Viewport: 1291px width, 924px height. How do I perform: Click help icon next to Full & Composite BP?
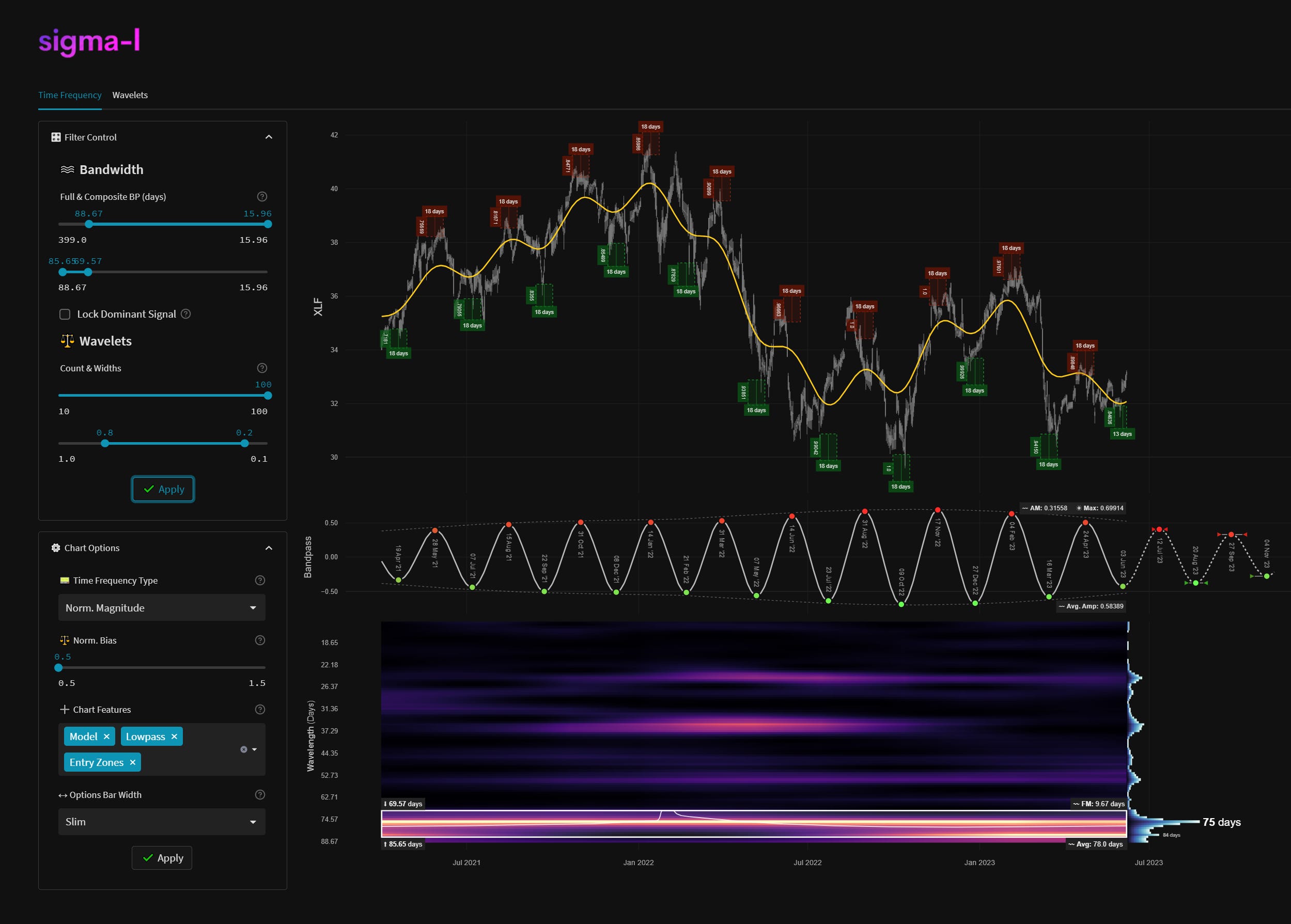tap(262, 197)
